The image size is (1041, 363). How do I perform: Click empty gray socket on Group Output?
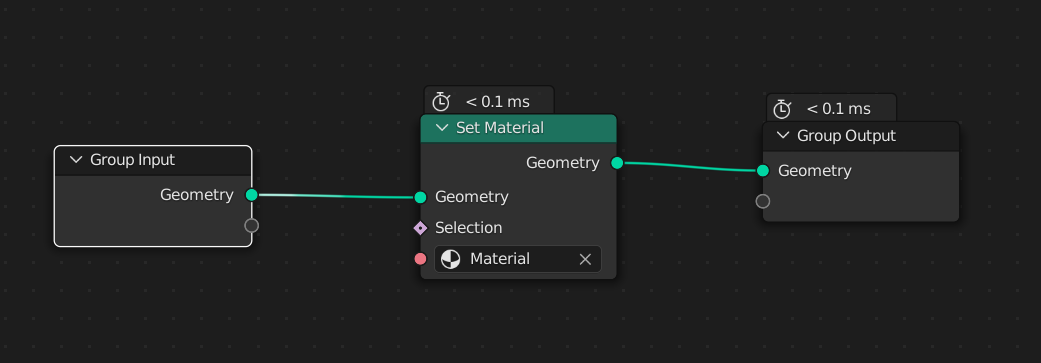click(x=763, y=201)
